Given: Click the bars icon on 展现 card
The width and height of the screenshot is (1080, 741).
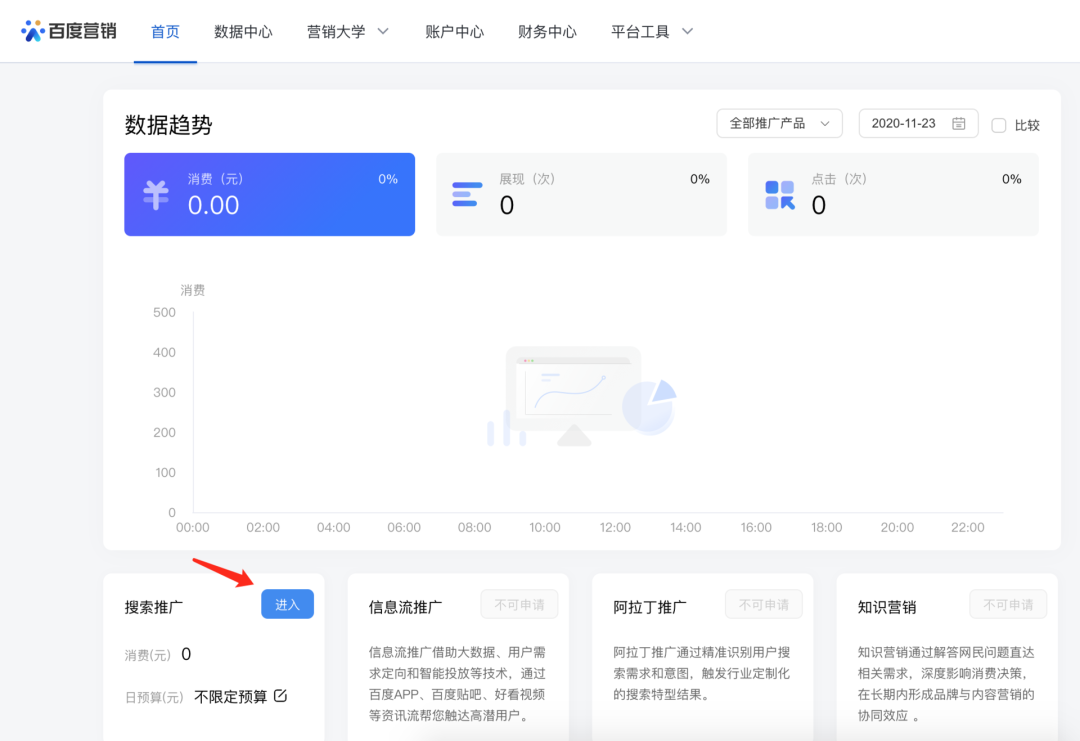Looking at the screenshot, I should pos(467,194).
